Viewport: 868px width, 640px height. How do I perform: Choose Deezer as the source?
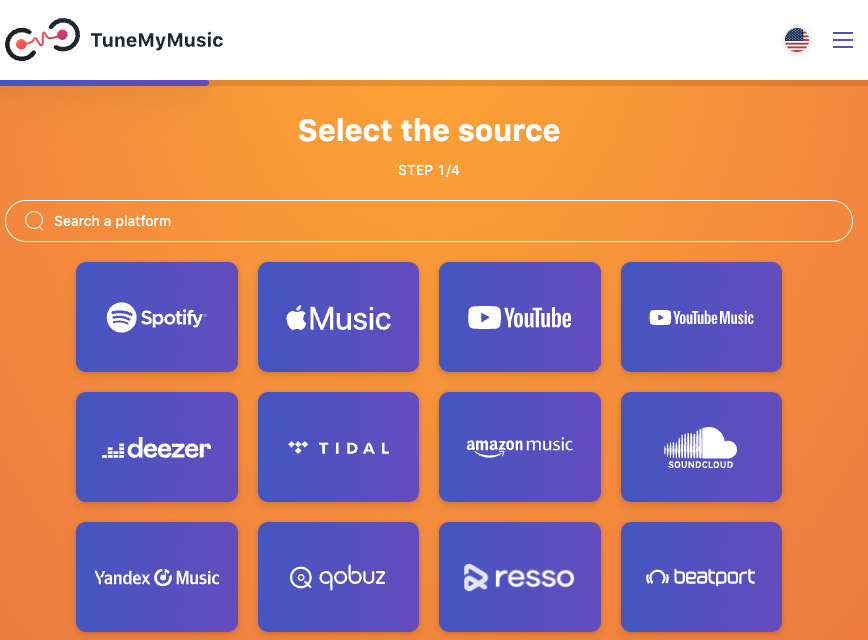[157, 447]
